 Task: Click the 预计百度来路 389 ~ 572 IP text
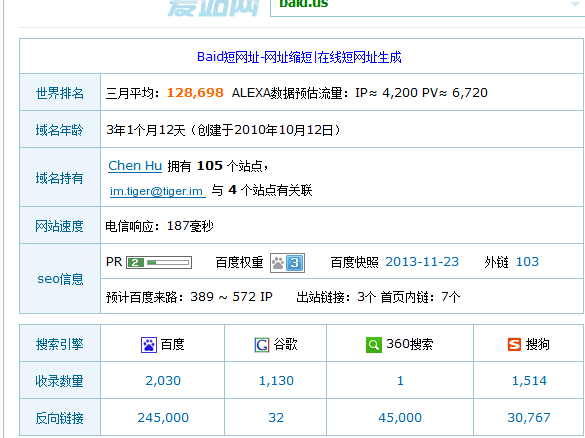(189, 297)
